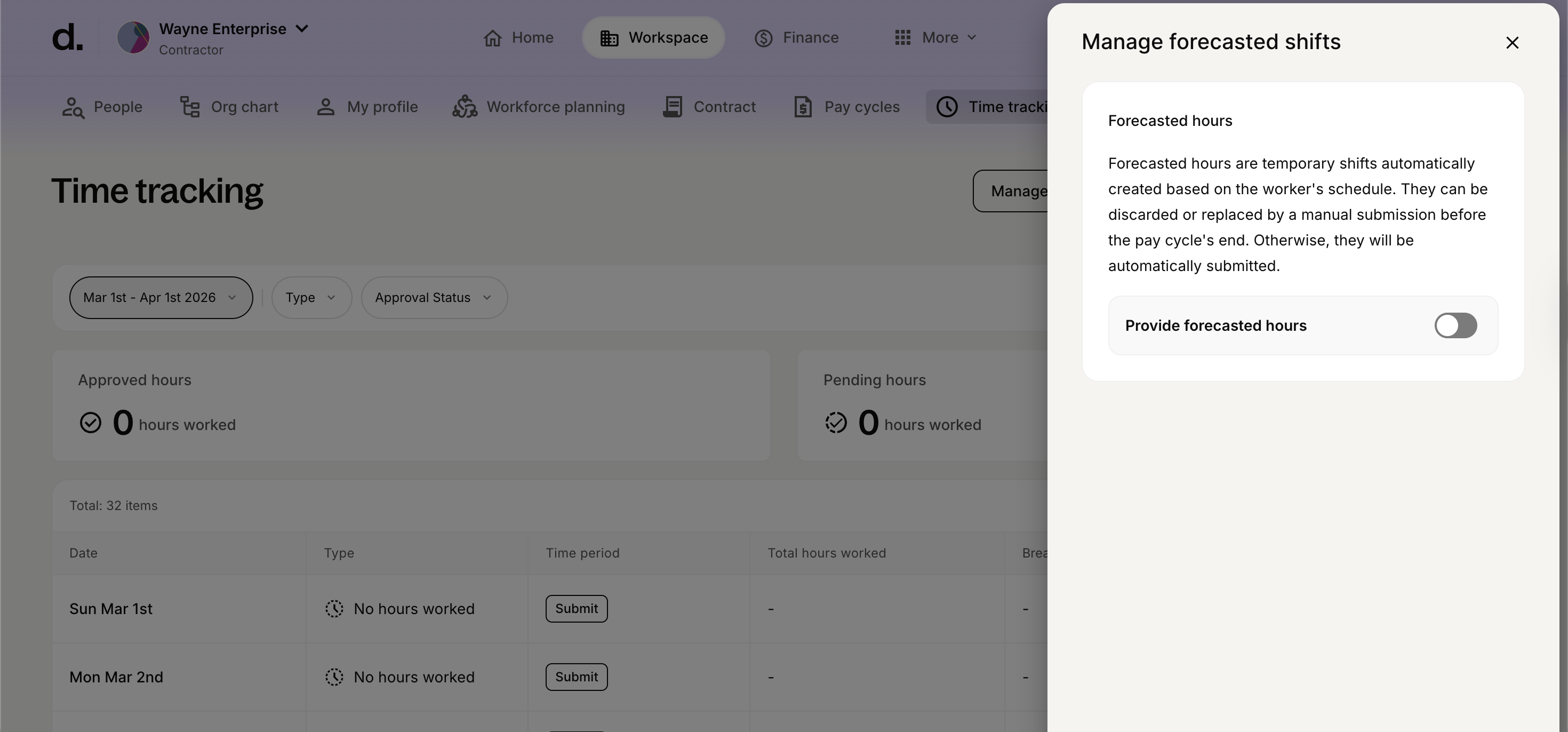Click the Time tracking clock icon

click(x=947, y=107)
